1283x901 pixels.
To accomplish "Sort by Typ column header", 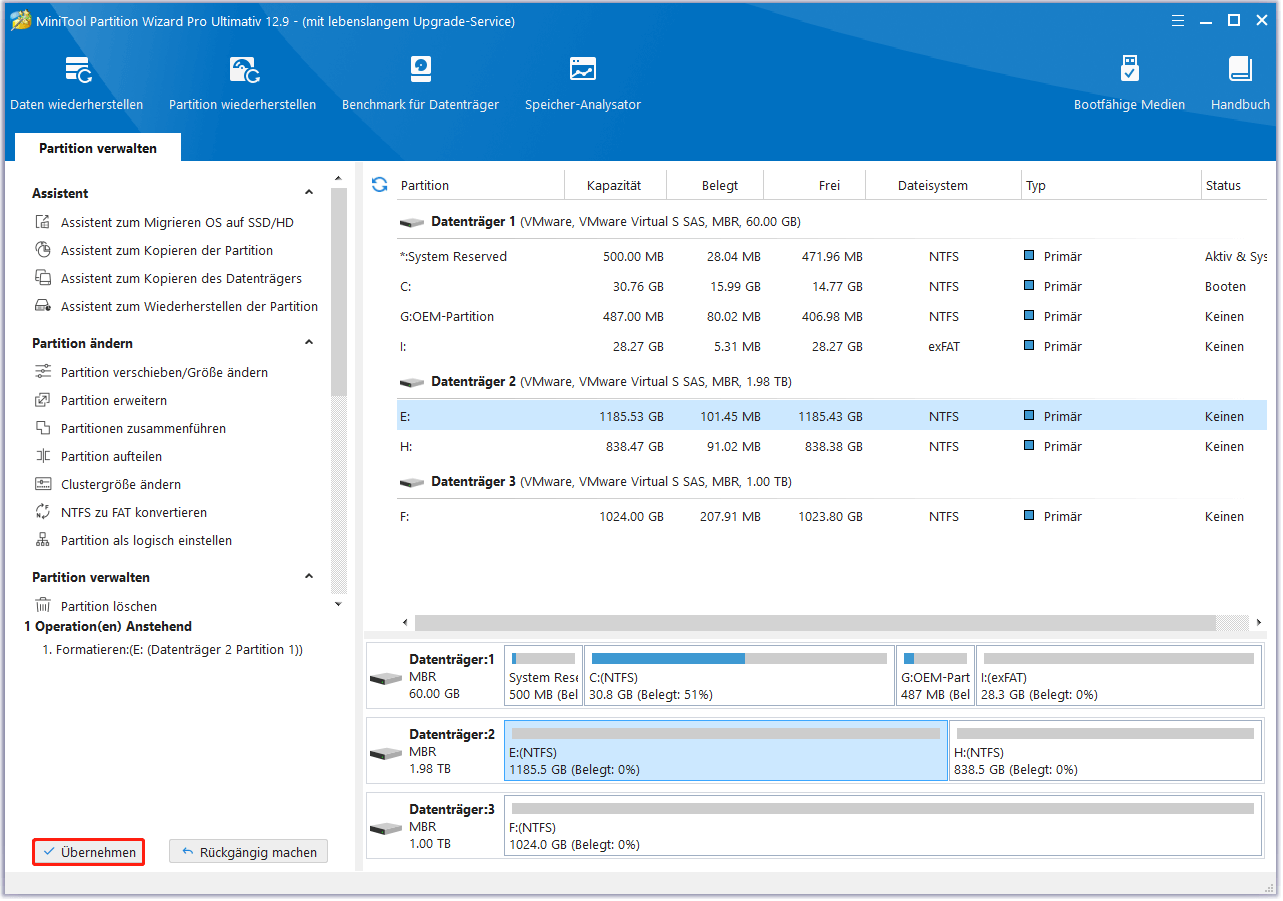I will pos(1110,185).
